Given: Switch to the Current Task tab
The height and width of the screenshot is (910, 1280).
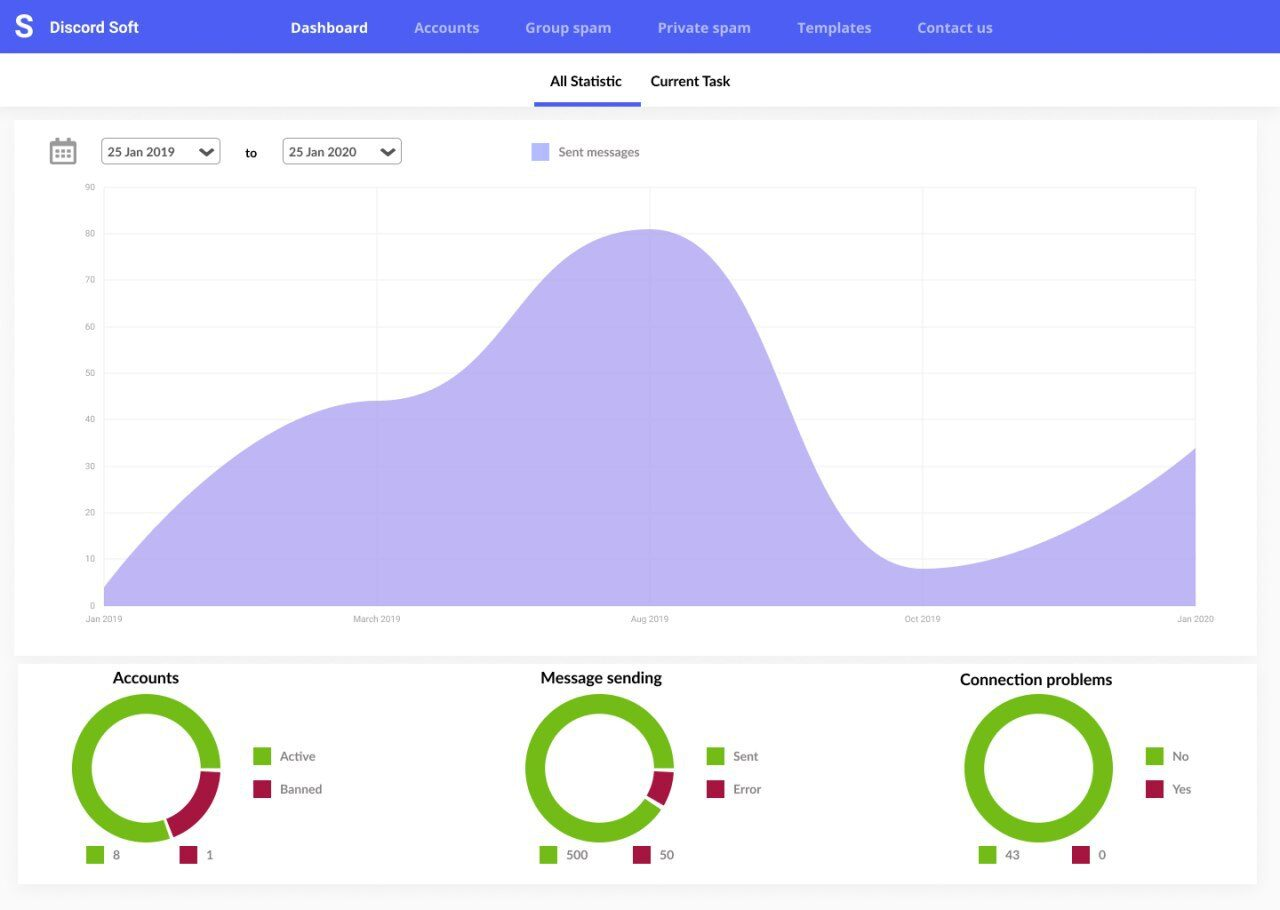Looking at the screenshot, I should [690, 82].
